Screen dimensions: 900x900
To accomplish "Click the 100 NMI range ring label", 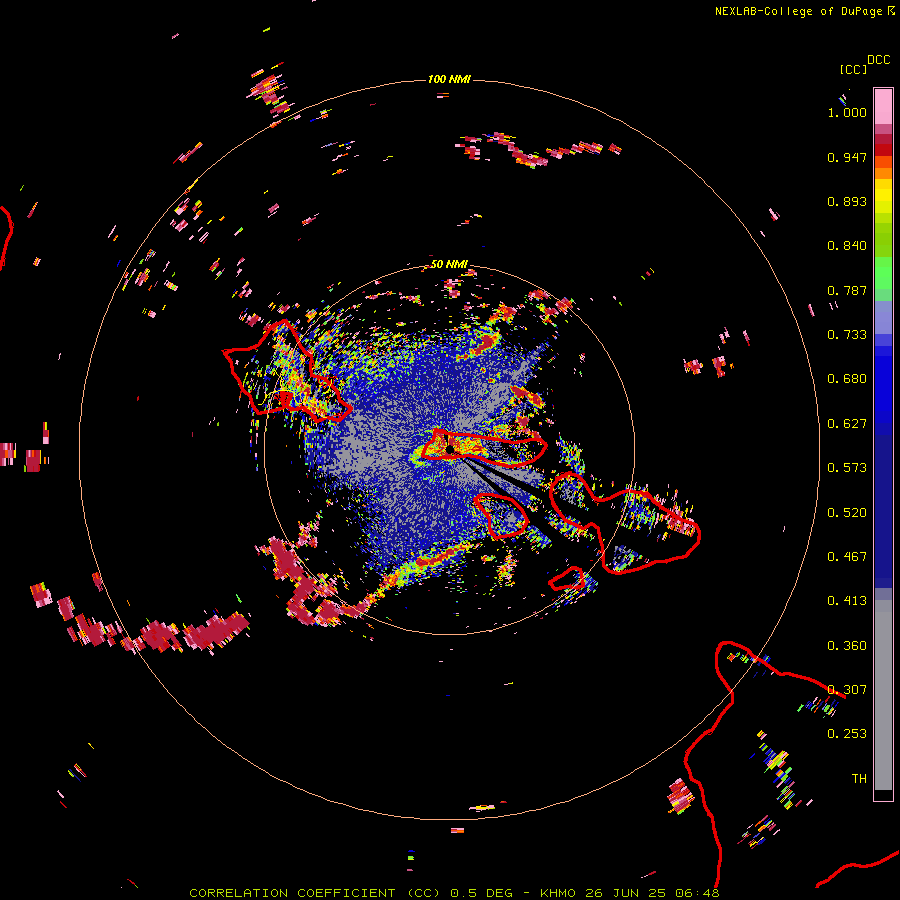I will point(449,79).
